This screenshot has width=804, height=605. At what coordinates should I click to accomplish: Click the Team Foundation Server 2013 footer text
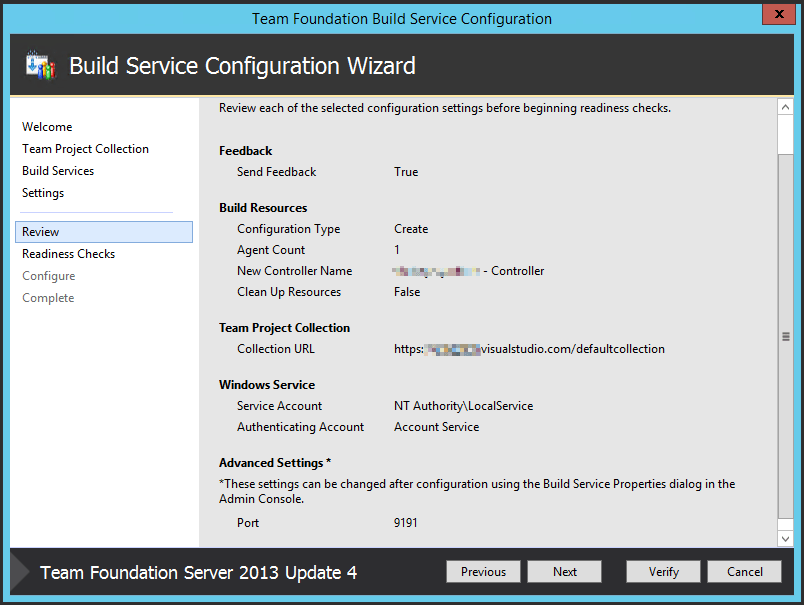tap(198, 572)
